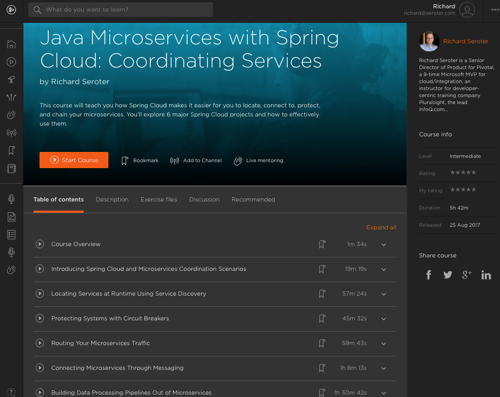This screenshot has height=397, width=500.
Task: Toggle Bookmark for this course
Action: pos(140,161)
